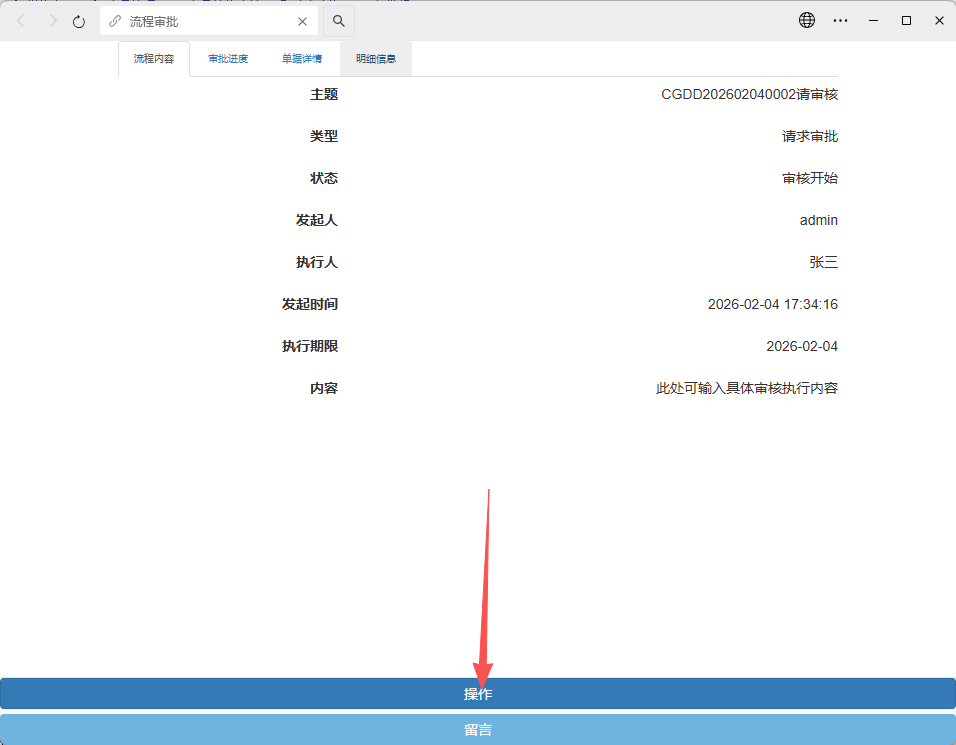
Task: Click the 留言 button at the bottom
Action: (x=478, y=730)
